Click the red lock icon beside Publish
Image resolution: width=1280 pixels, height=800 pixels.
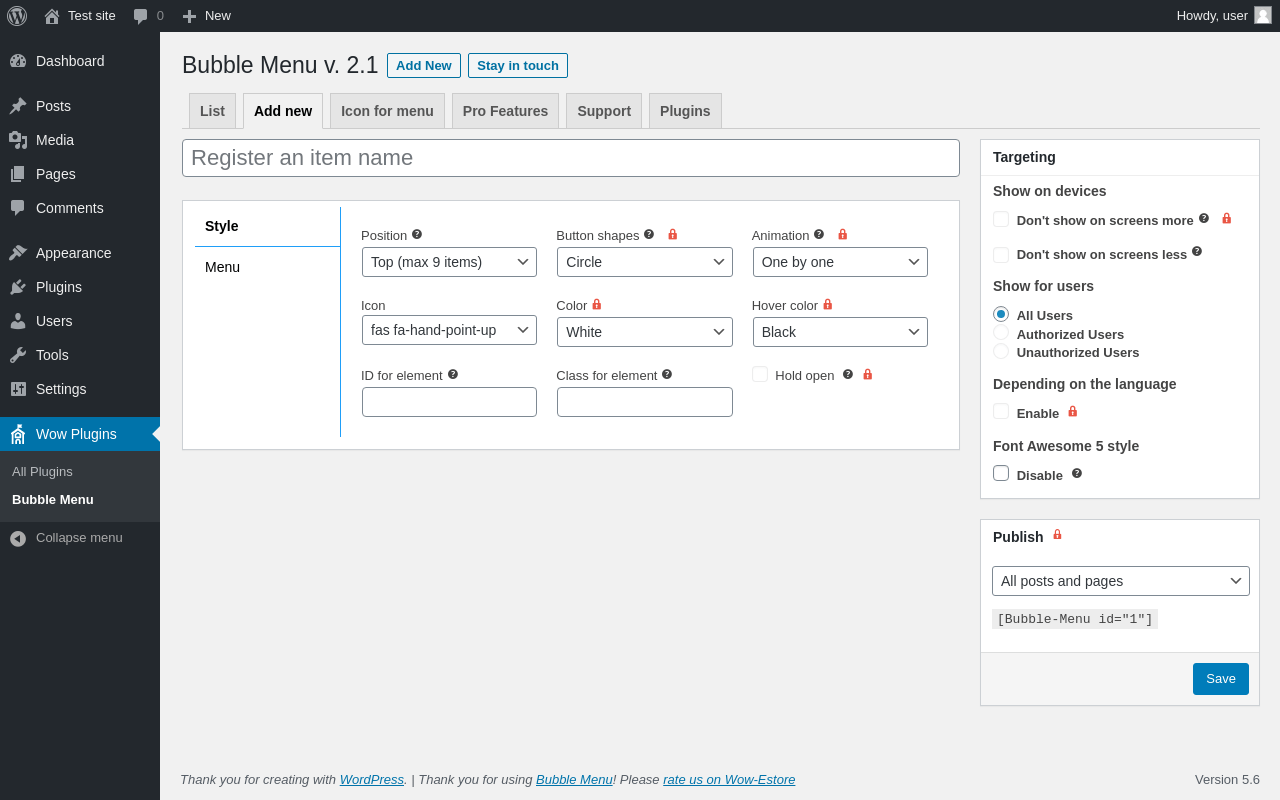(x=1057, y=535)
